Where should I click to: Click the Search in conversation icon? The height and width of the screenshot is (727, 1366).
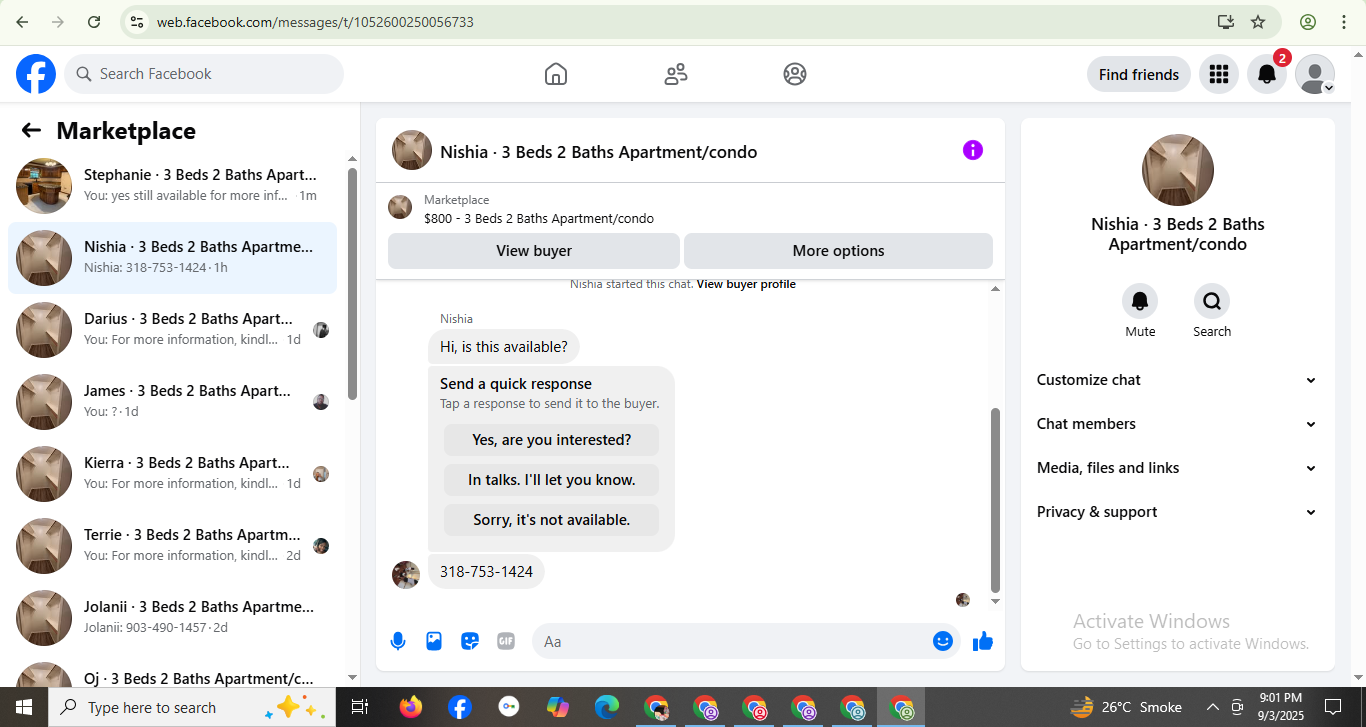click(1212, 301)
